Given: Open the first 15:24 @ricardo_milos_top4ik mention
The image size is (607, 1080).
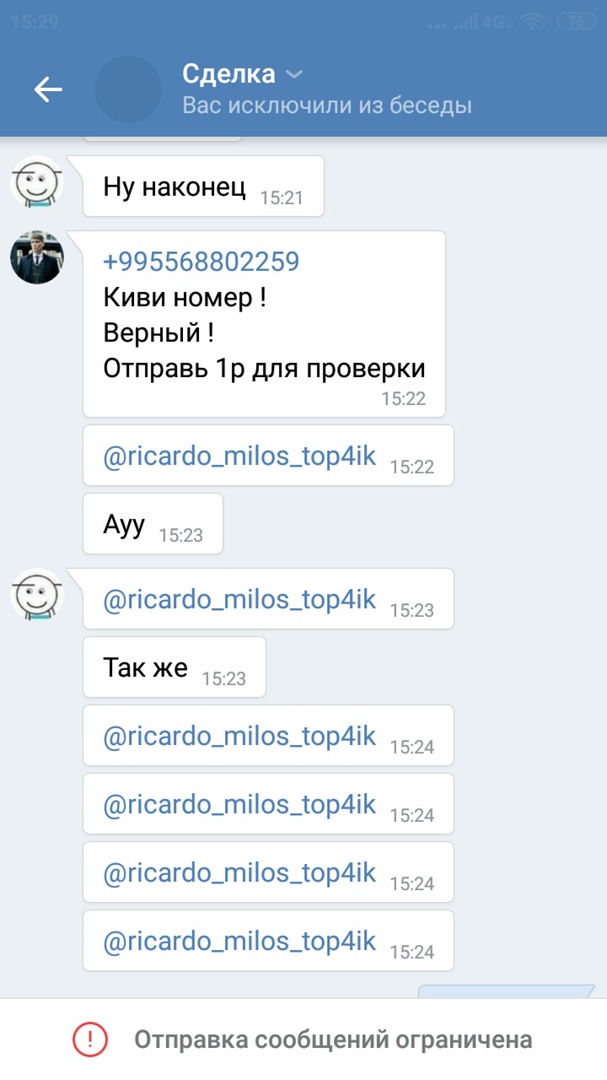Looking at the screenshot, I should (x=239, y=736).
